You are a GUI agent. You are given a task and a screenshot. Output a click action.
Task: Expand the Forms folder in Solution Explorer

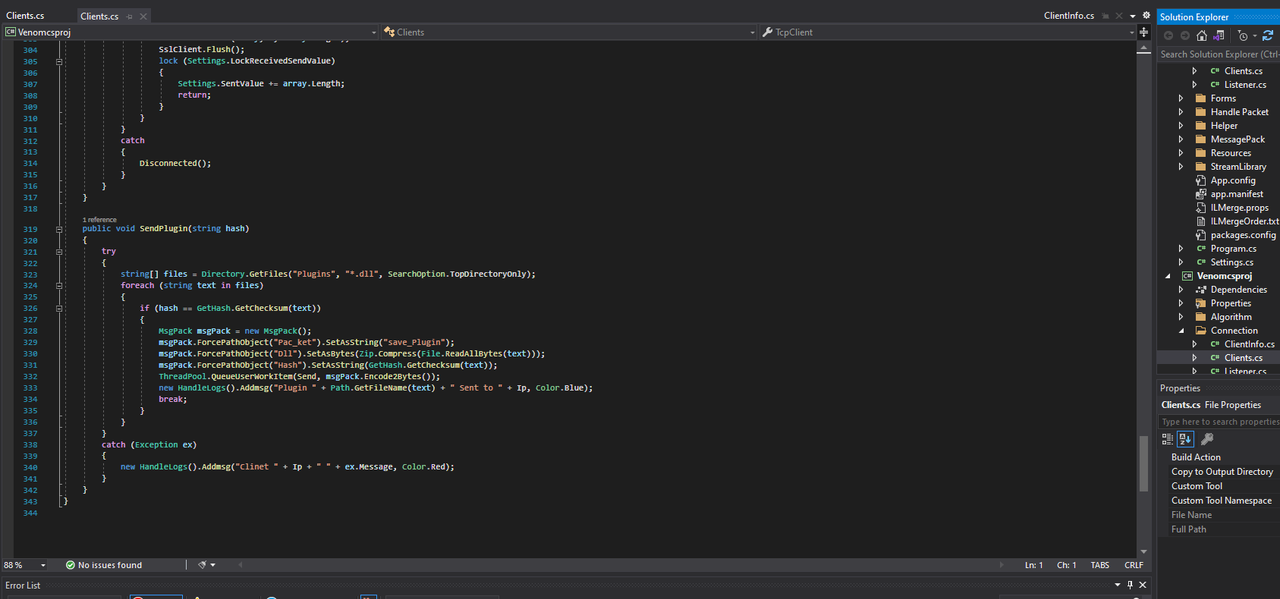click(x=1181, y=98)
